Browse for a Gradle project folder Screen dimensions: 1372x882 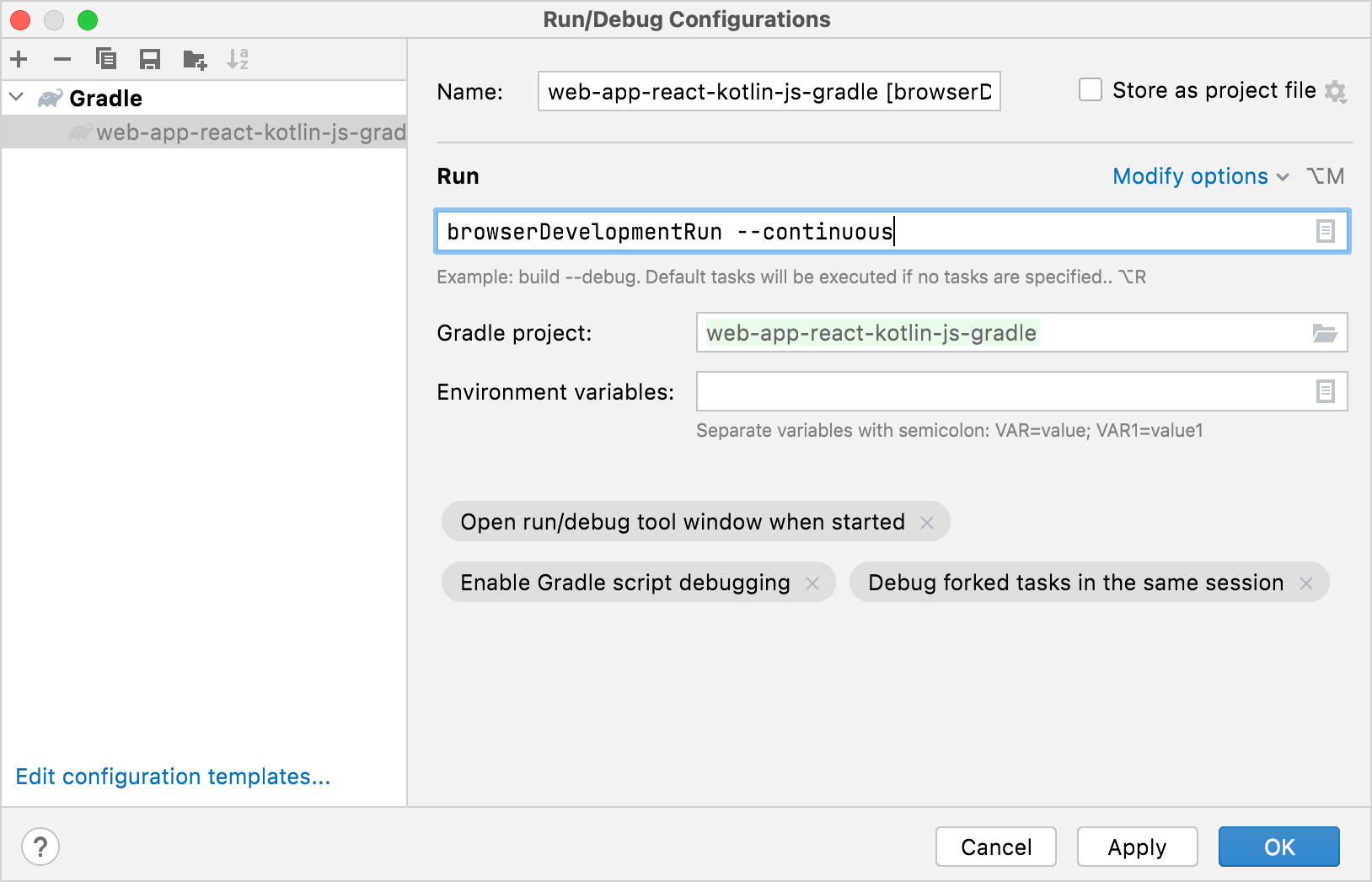(x=1326, y=332)
